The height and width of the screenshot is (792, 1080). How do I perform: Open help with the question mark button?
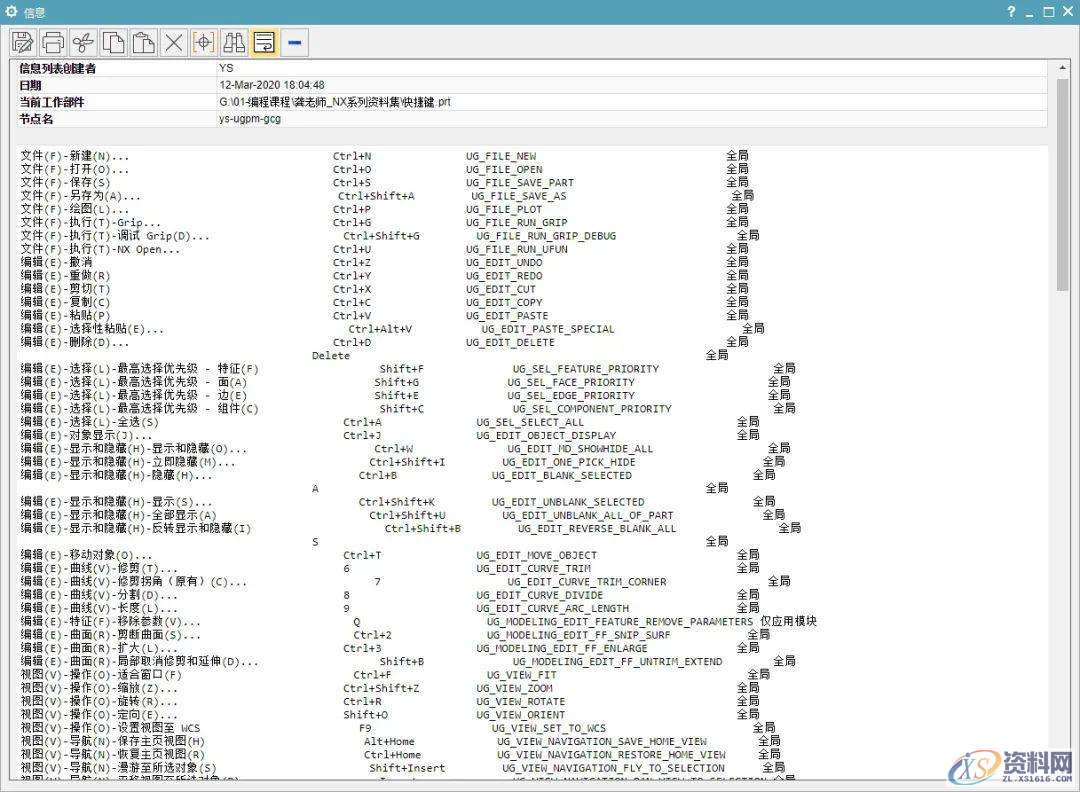[1011, 12]
